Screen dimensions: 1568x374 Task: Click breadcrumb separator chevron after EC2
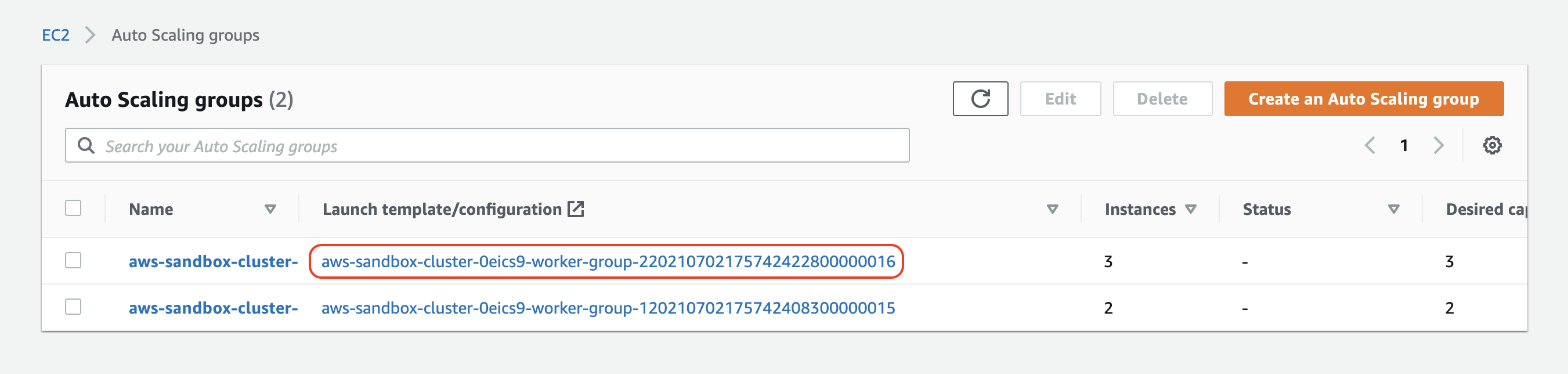pos(90,35)
